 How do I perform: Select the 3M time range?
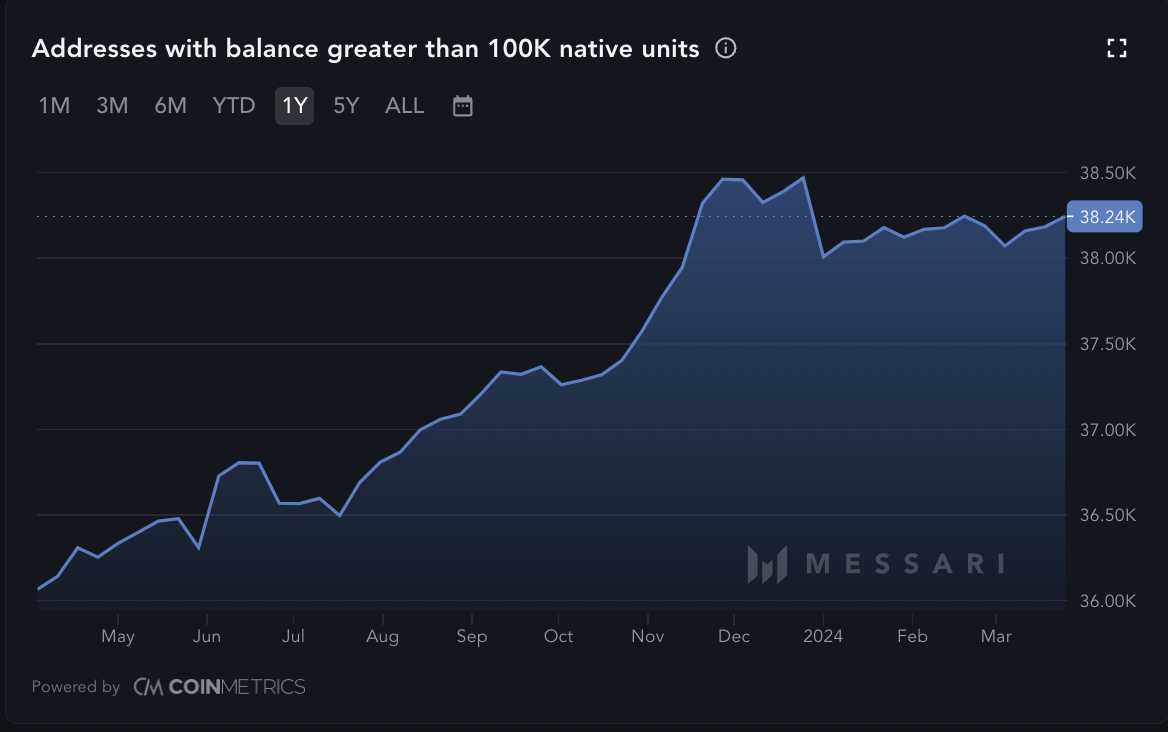[x=112, y=106]
